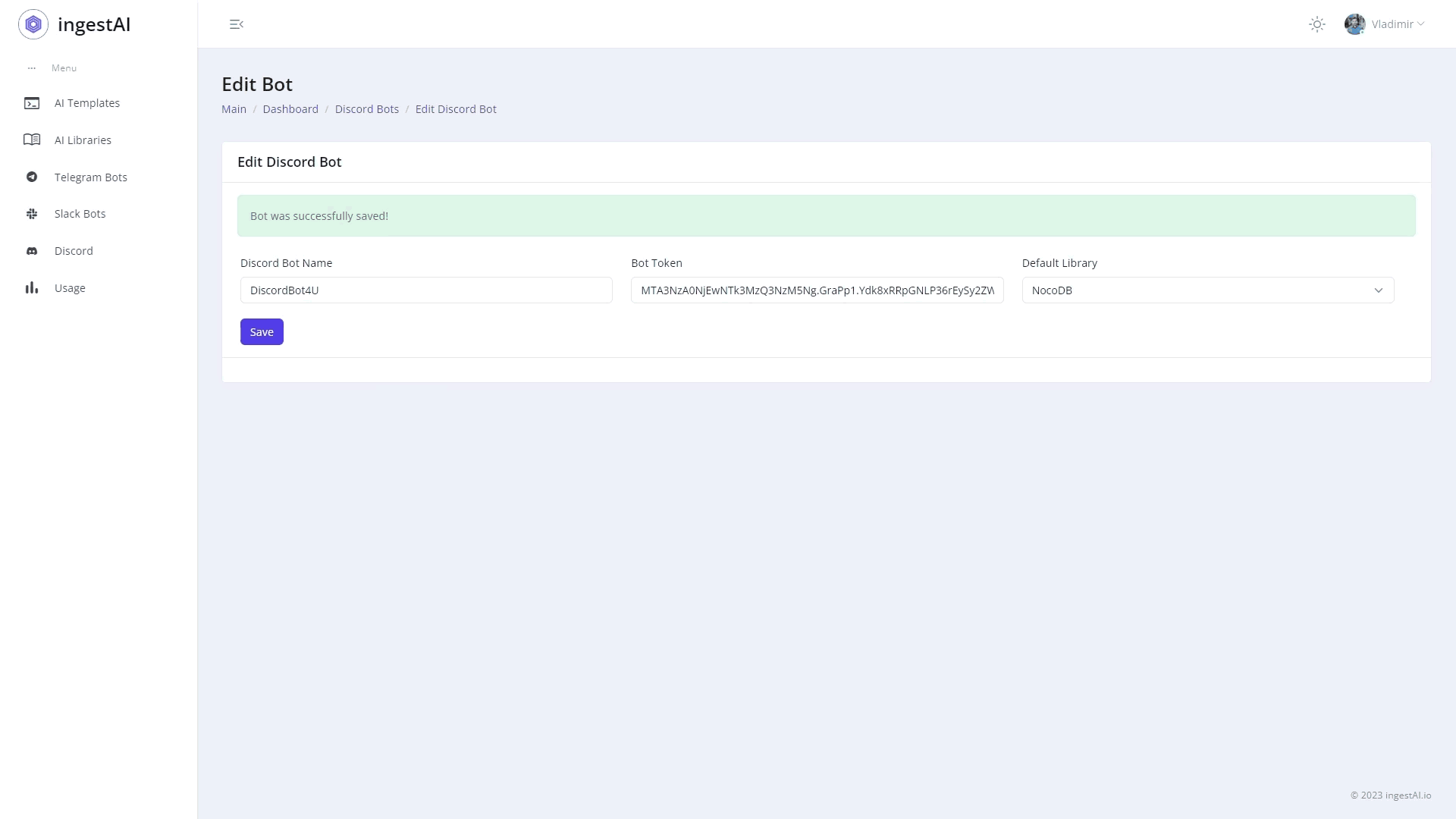Viewport: 1456px width, 819px height.
Task: Click the '© 2023 ingestAI.io' footer text
Action: click(1391, 795)
